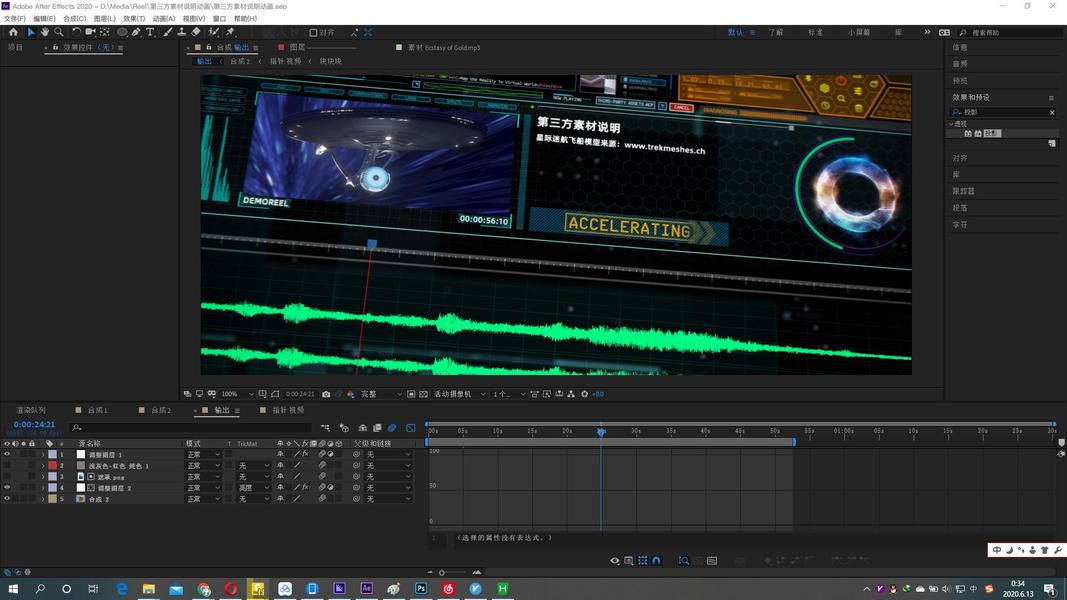The width and height of the screenshot is (1067, 600).
Task: Open blend mode dropdown for layer 1
Action: tap(203, 454)
